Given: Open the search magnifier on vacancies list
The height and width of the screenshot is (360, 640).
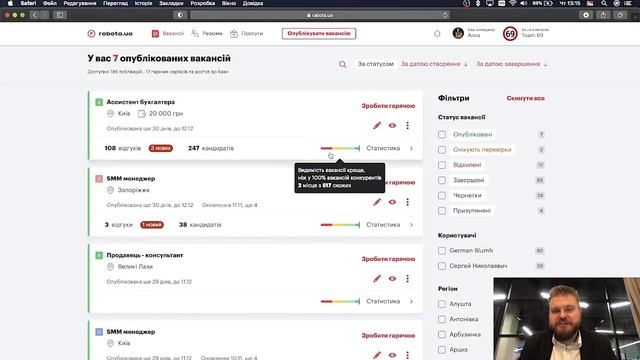Looking at the screenshot, I should pos(342,64).
